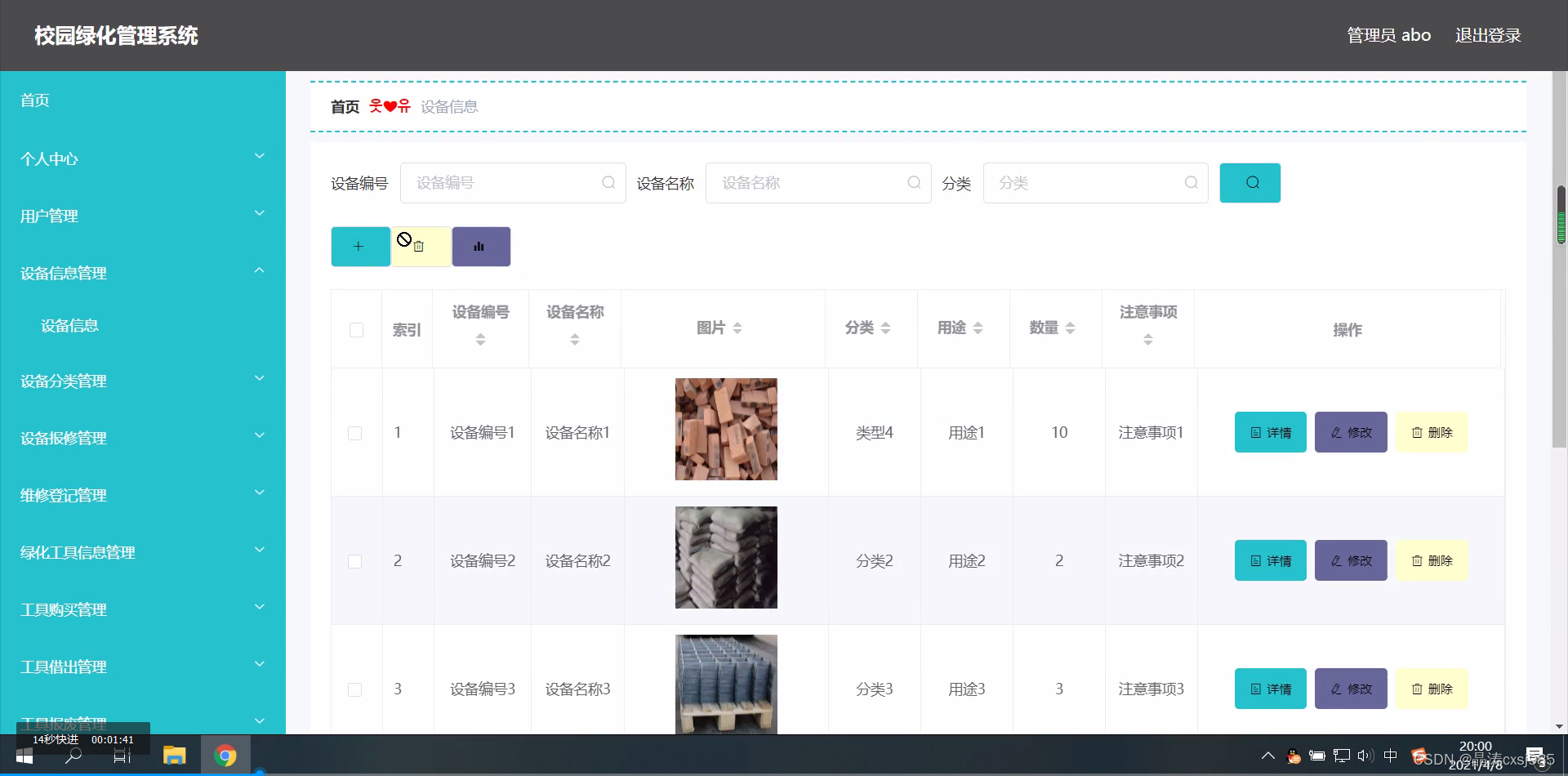Image resolution: width=1568 pixels, height=776 pixels.
Task: Click 详情 for device 设备名称1
Action: [1270, 432]
